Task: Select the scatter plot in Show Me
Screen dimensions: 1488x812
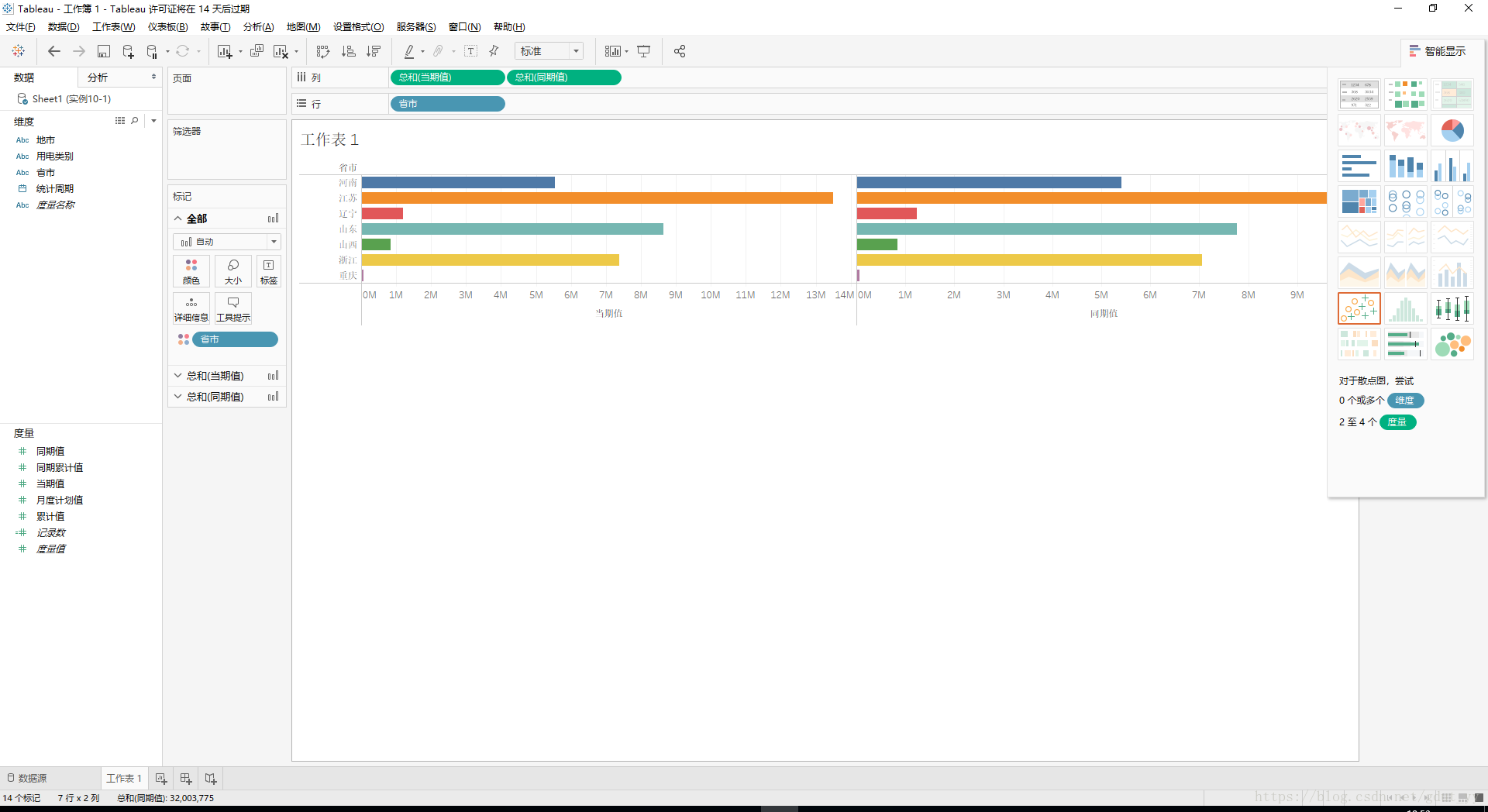Action: [1359, 308]
